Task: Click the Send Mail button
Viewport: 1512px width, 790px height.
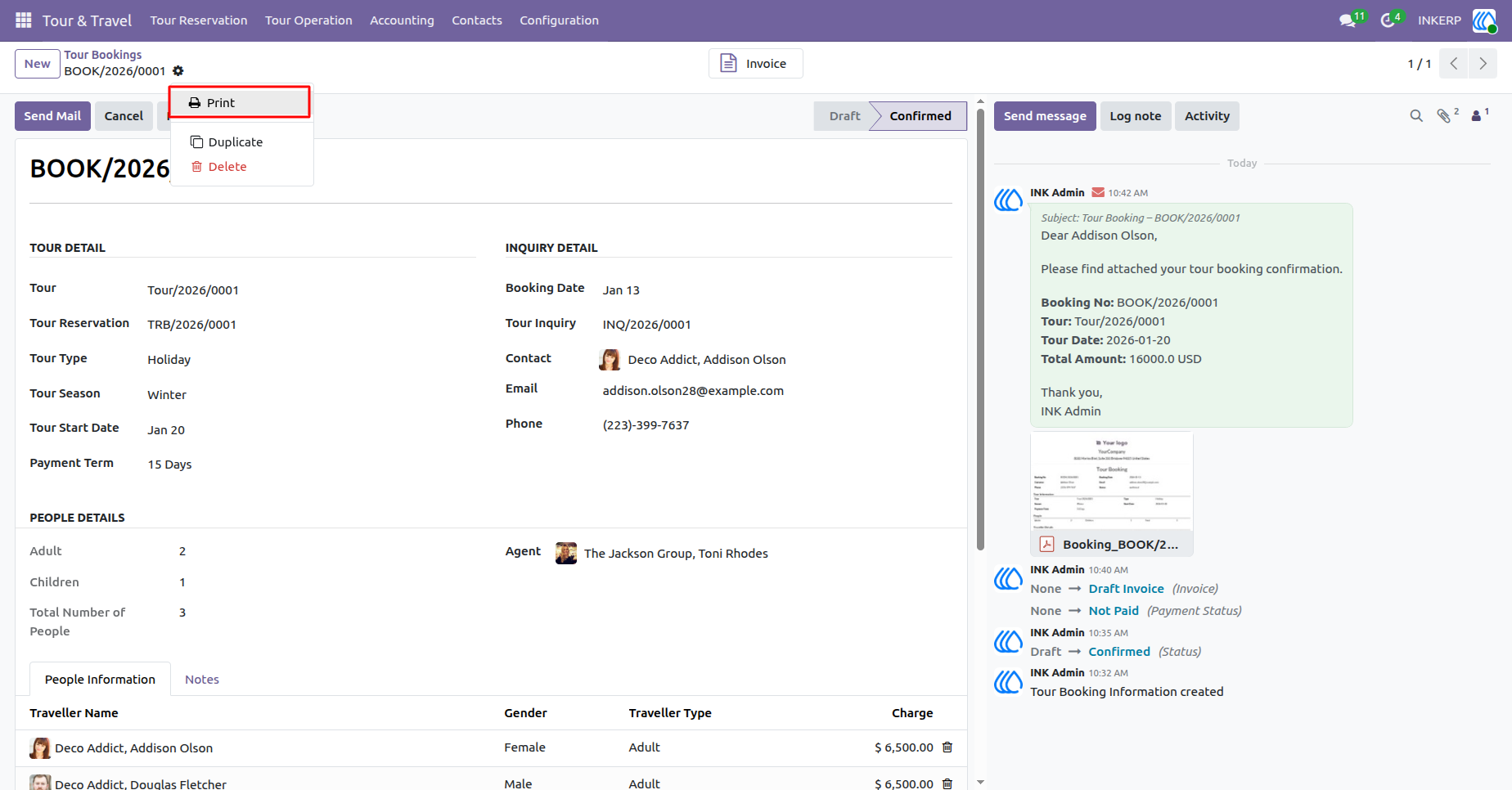Action: 52,116
